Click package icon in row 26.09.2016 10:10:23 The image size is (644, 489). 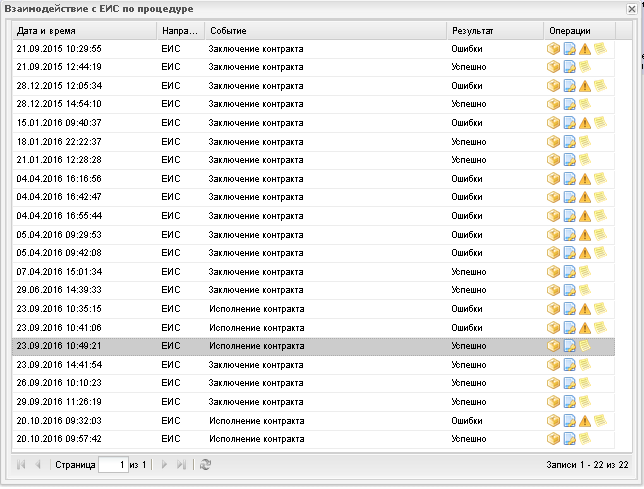tap(553, 383)
